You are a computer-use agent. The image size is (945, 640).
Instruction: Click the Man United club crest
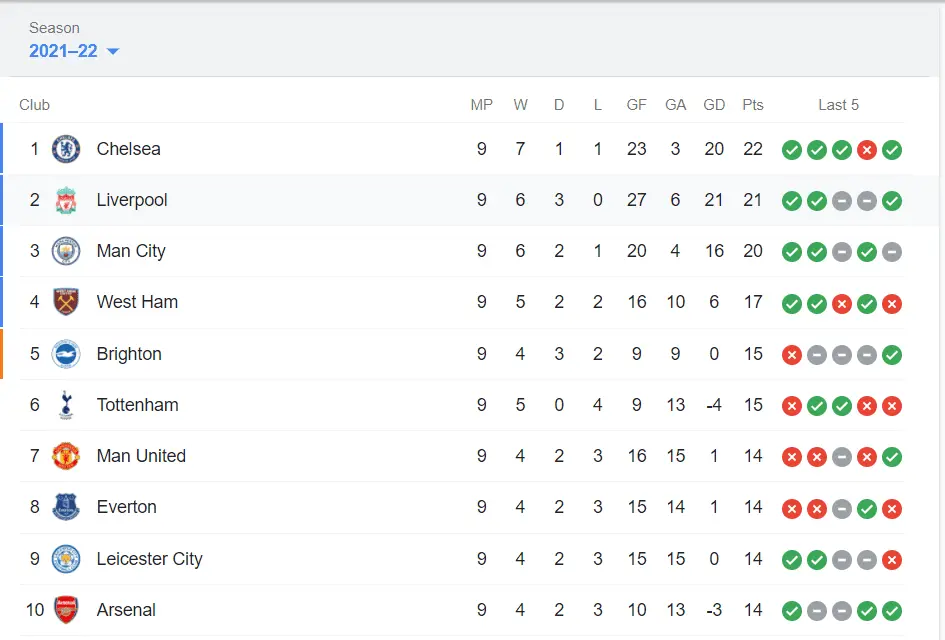coord(66,456)
